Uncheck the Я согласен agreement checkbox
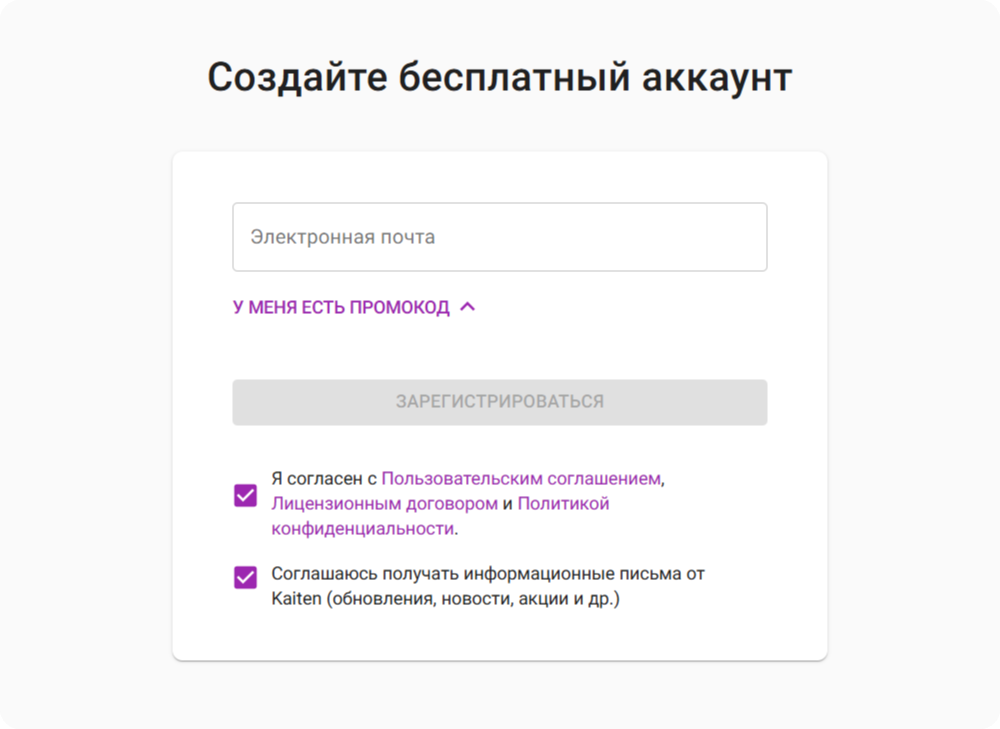The height and width of the screenshot is (729, 1000). (245, 495)
